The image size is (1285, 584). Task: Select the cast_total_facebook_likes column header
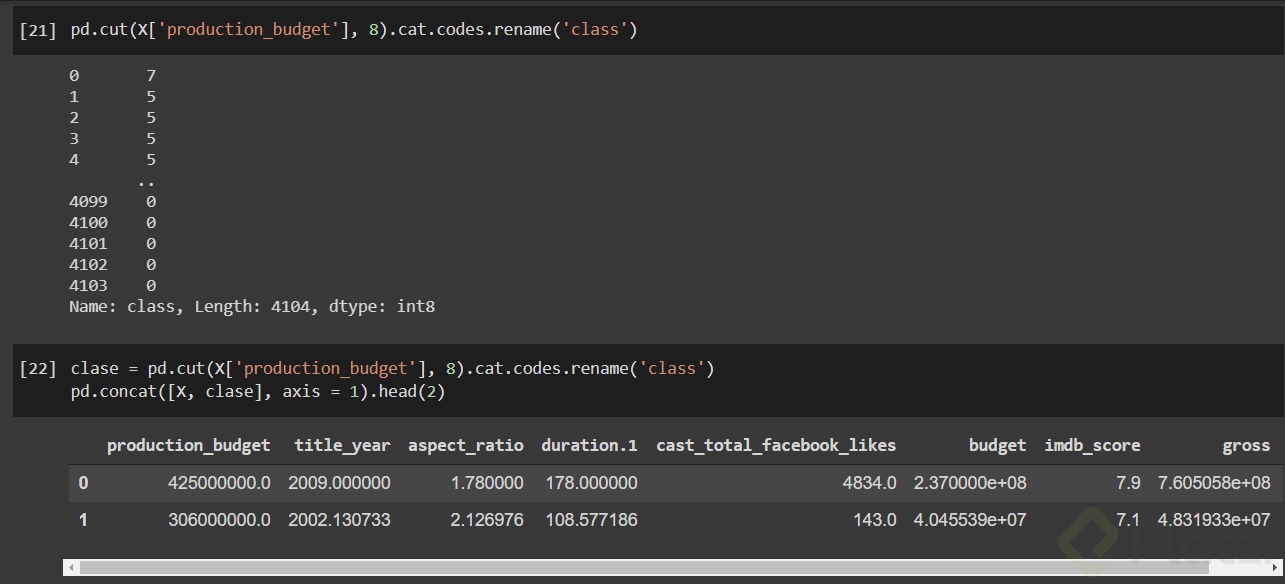point(776,446)
